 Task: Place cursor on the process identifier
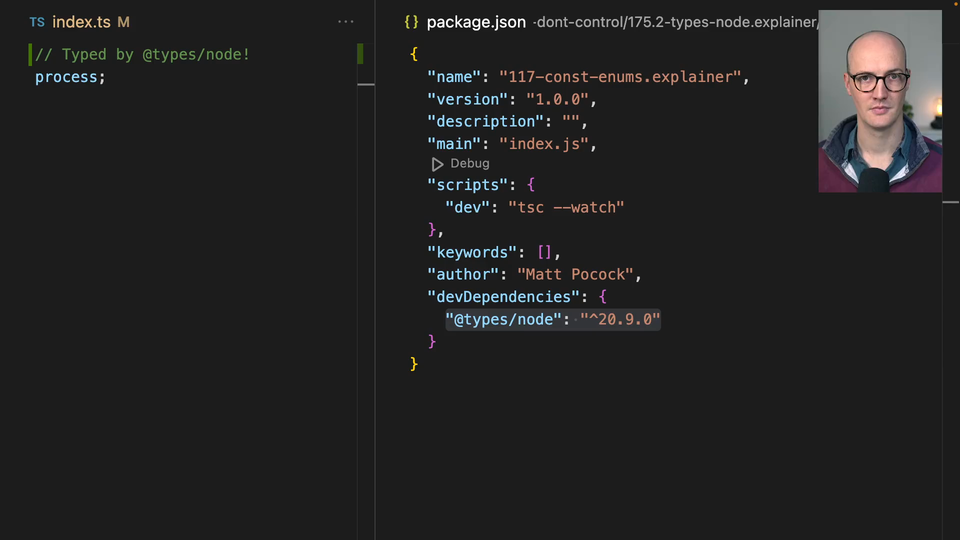click(x=66, y=77)
